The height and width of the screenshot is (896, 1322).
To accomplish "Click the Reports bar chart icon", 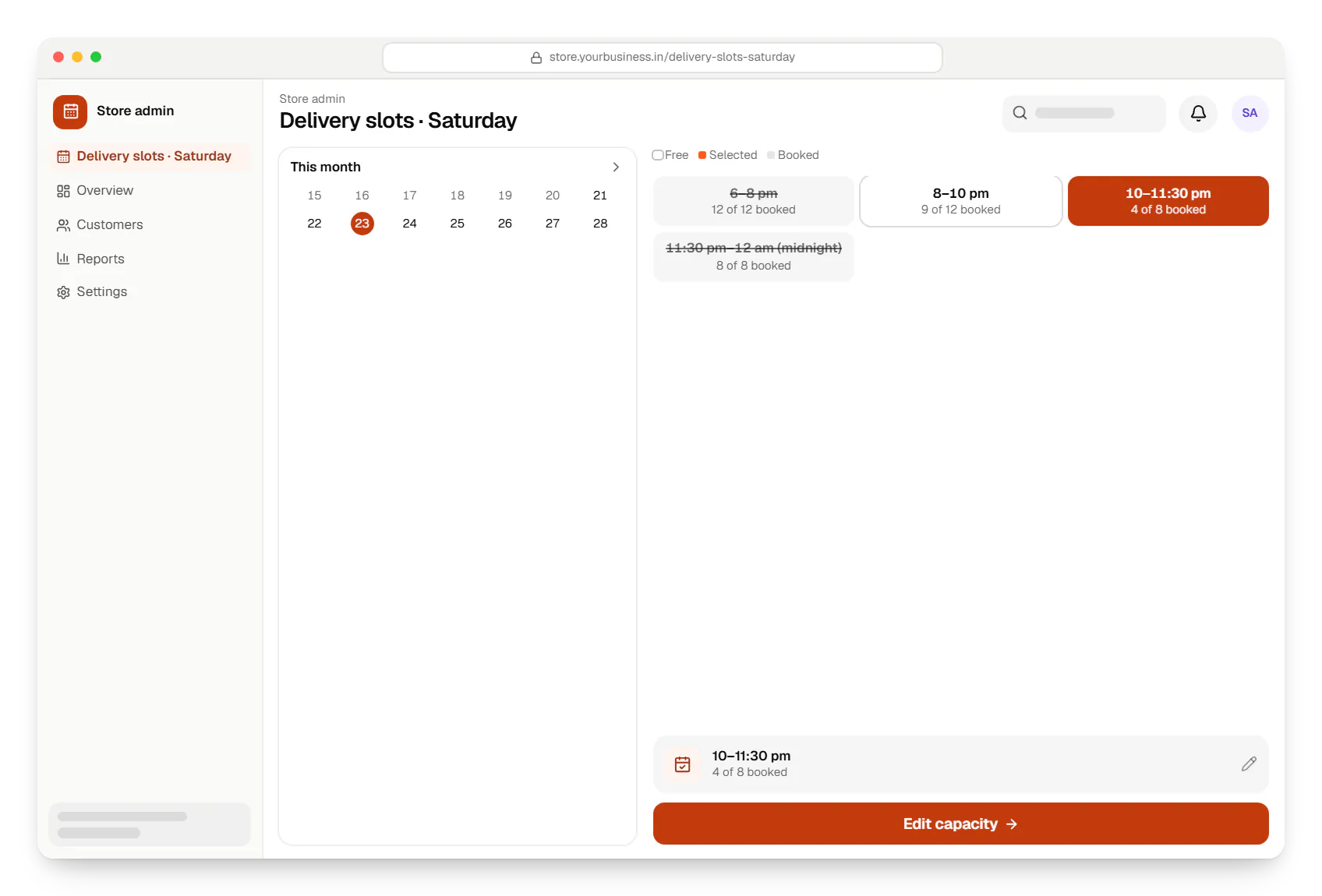I will [63, 259].
